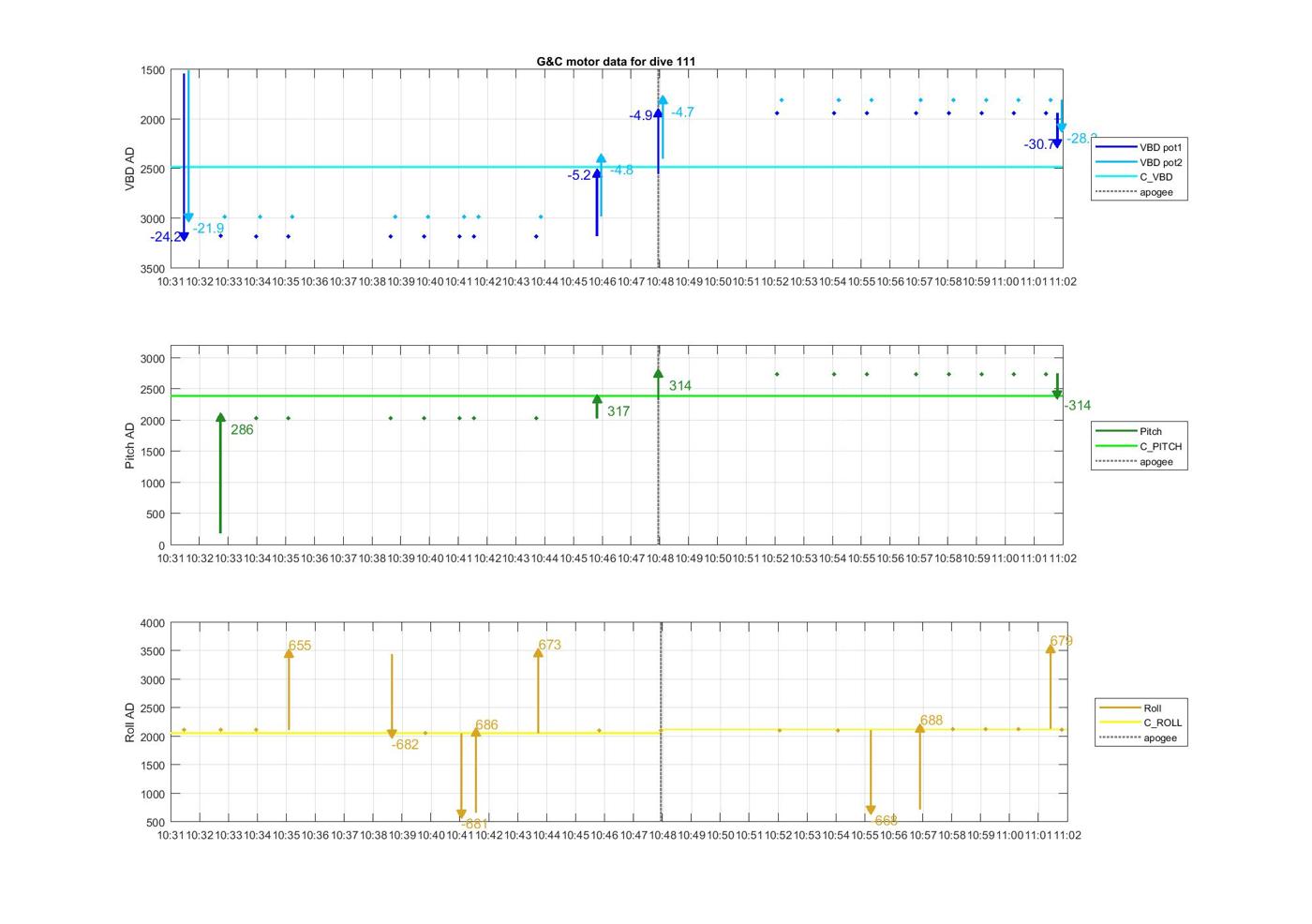Click the title 'G&C motor data for dive 111'
The image size is (1312, 924).
(616, 61)
